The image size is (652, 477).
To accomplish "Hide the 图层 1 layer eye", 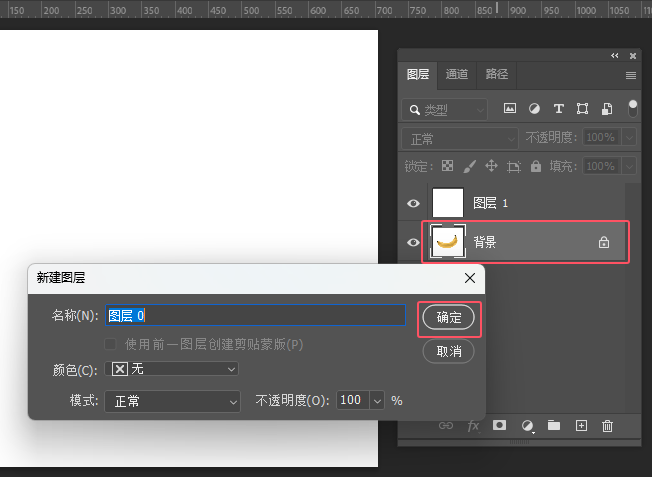I will click(413, 203).
